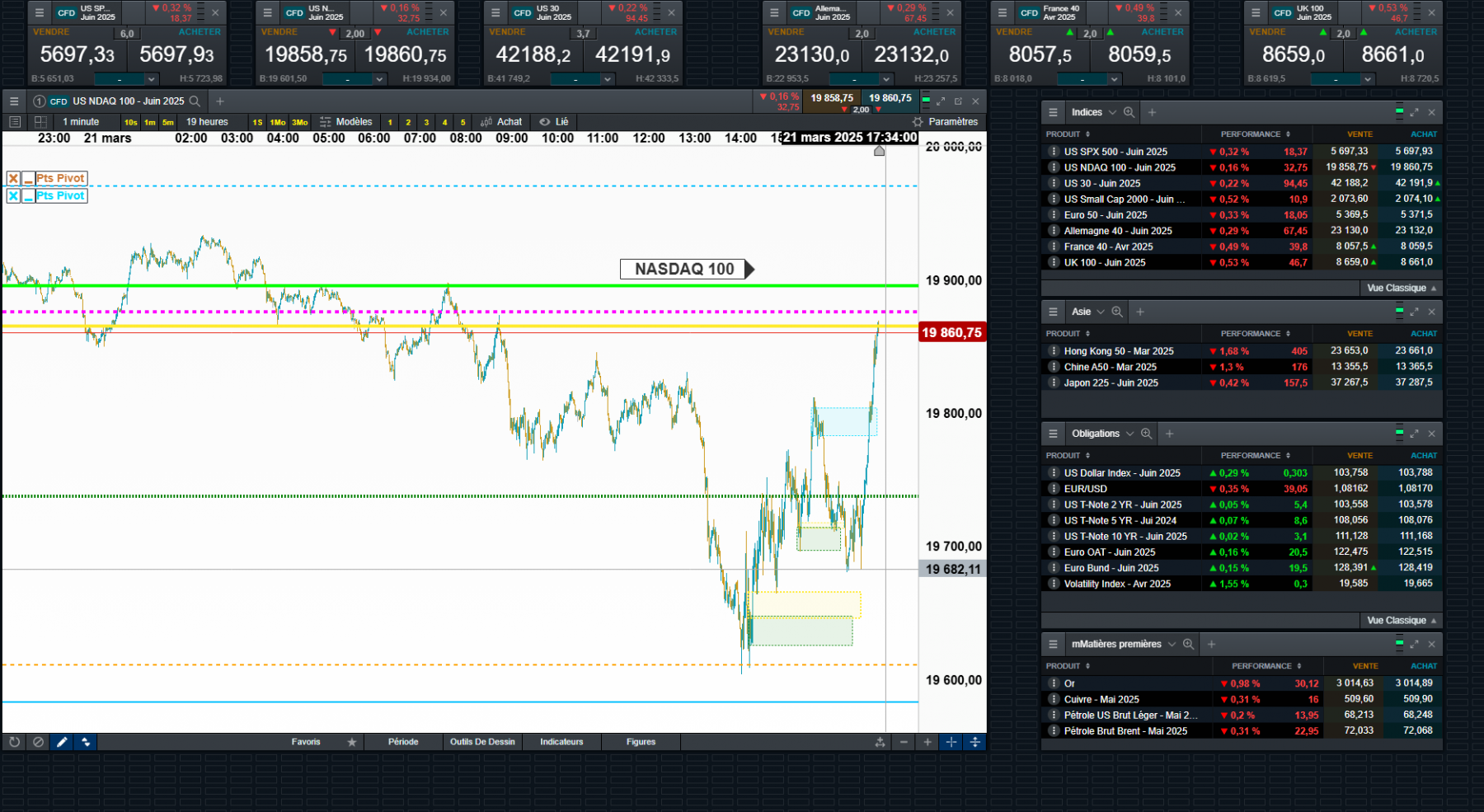
Task: Expand the Matières premières watchlist name dropdown
Action: 1172,644
